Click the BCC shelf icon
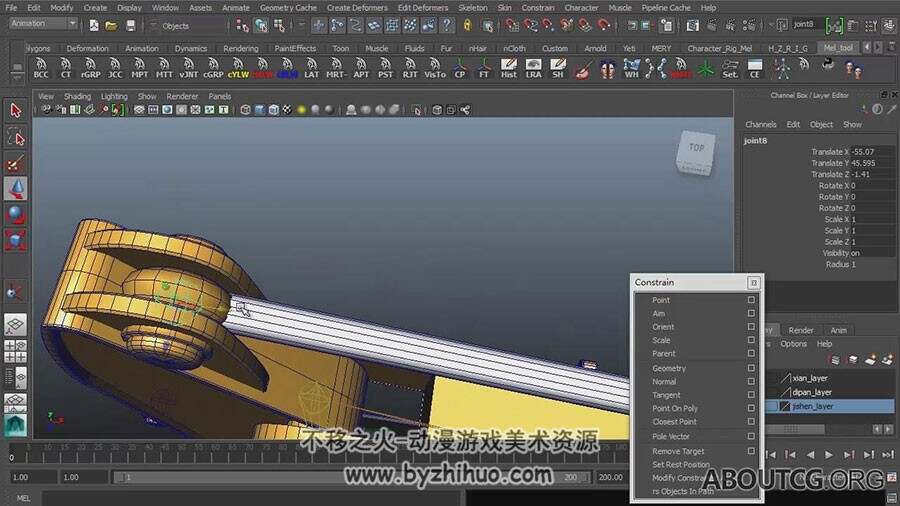 tap(41, 68)
